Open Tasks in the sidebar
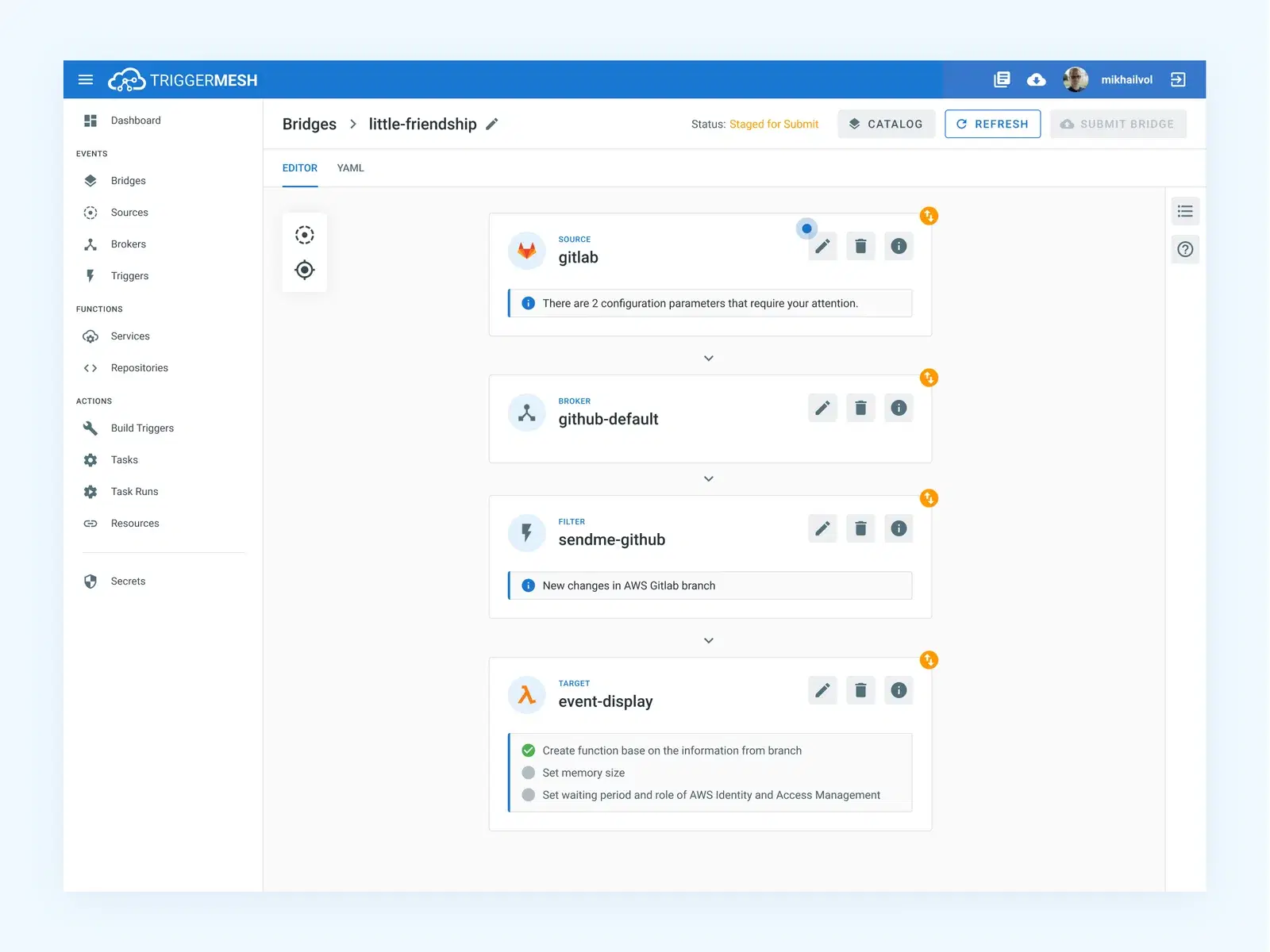This screenshot has height=952, width=1270. (125, 460)
